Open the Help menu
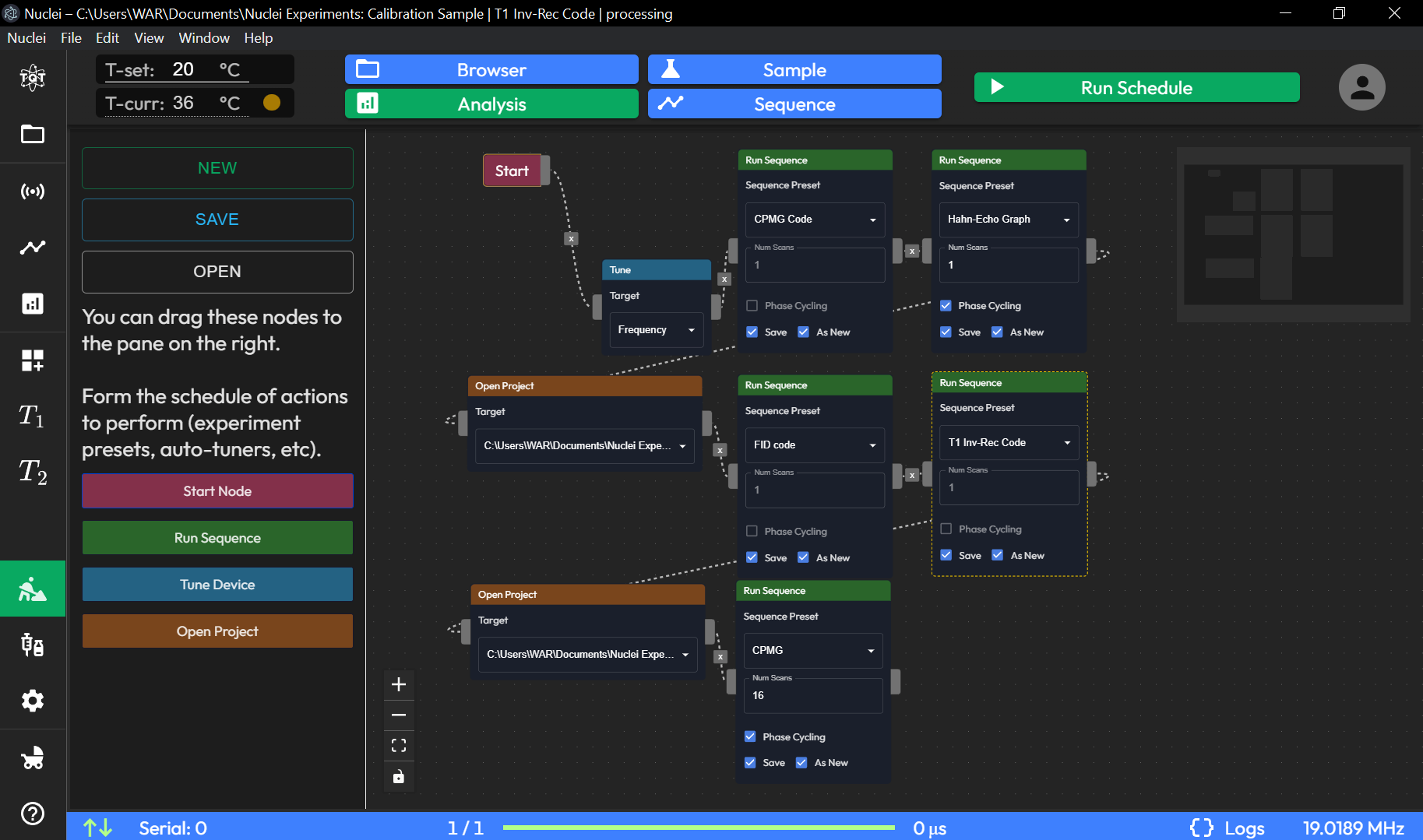The image size is (1423, 840). 259,37
